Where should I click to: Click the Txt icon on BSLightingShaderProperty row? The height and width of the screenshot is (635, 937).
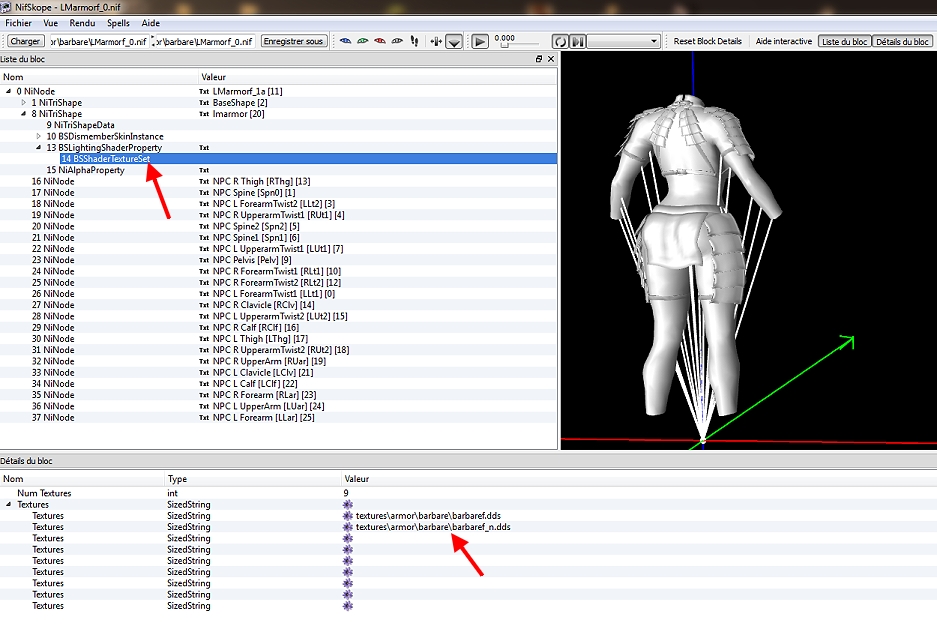coord(204,147)
